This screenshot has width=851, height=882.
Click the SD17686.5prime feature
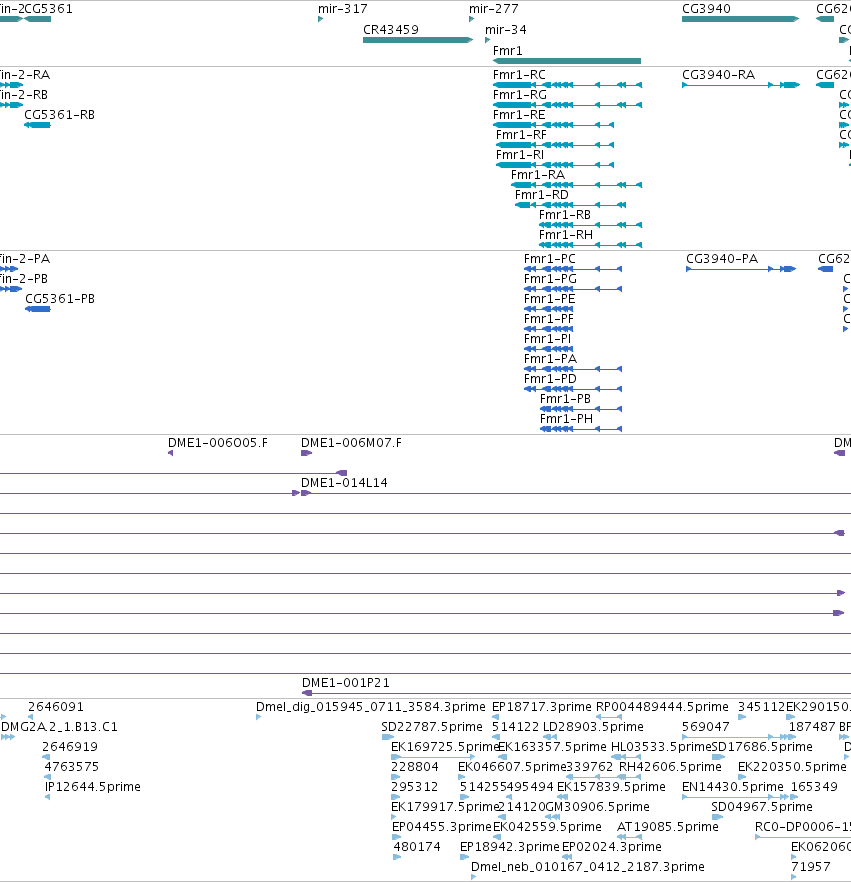click(718, 757)
